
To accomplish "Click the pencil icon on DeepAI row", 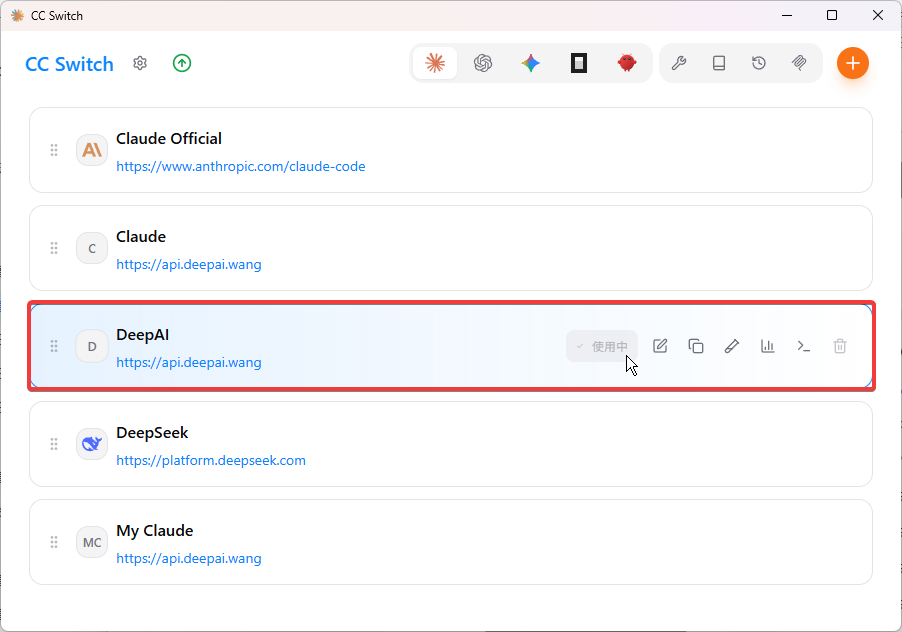I will 732,346.
